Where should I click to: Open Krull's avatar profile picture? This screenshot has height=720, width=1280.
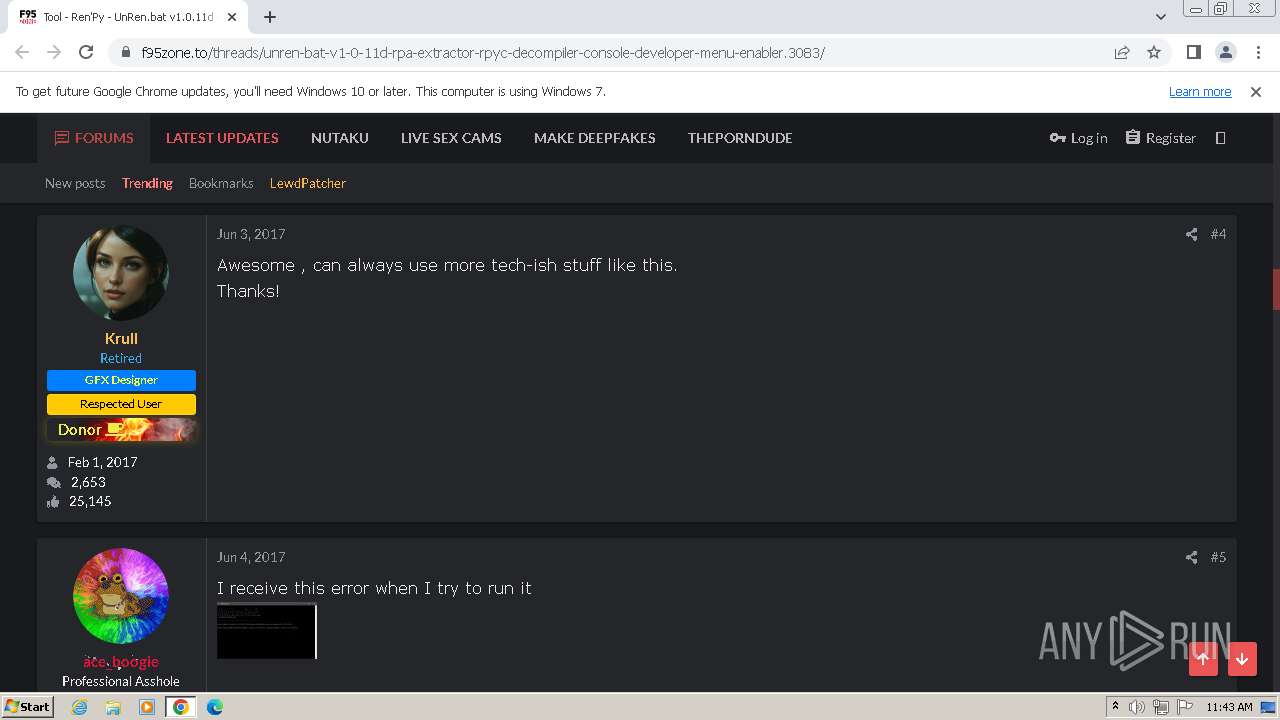pos(121,273)
